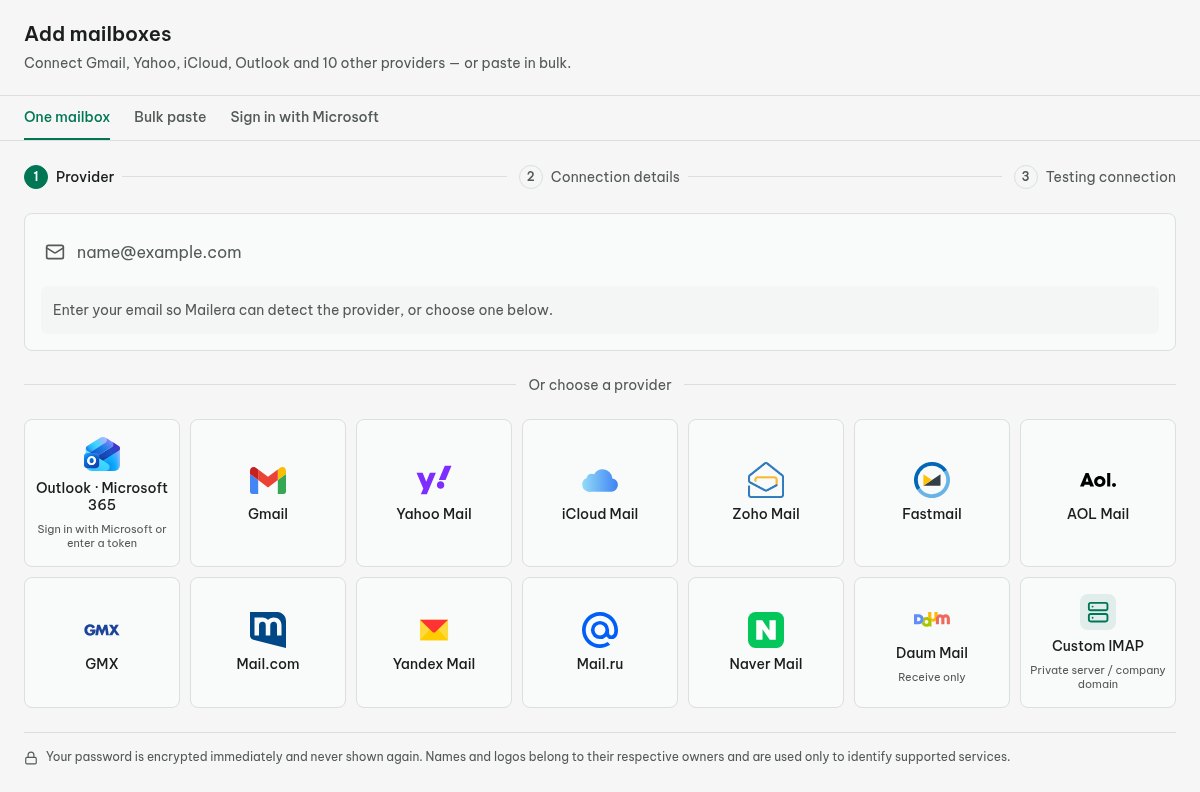This screenshot has height=792, width=1200.
Task: Click the envelope icon in email field
Action: [x=55, y=252]
